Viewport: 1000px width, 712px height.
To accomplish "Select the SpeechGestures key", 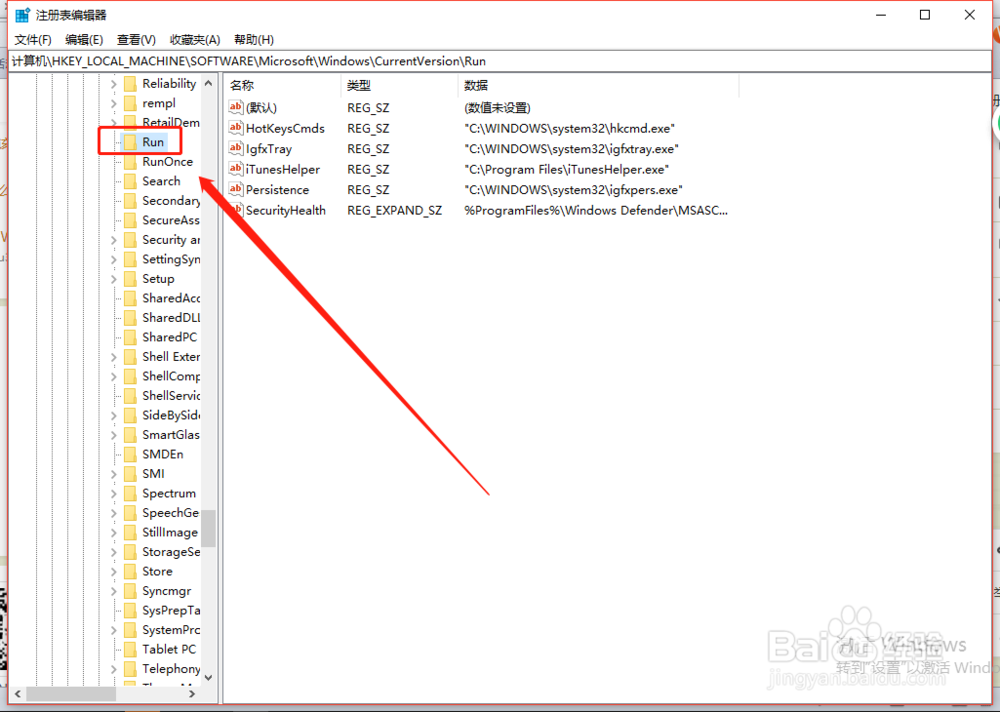I will pos(171,513).
